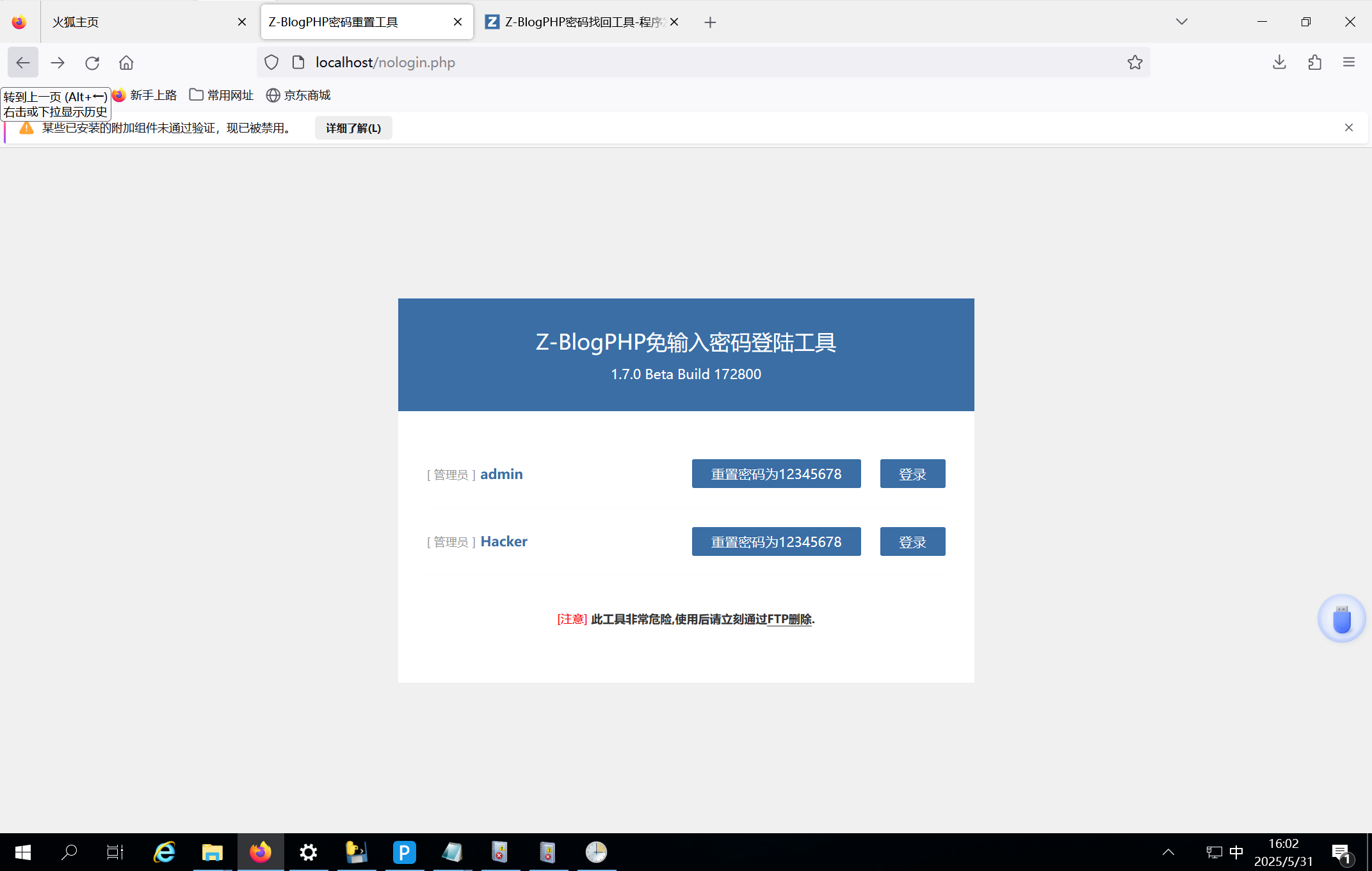Toggle the Chinese input method indicator
The height and width of the screenshot is (871, 1372).
click(1236, 852)
